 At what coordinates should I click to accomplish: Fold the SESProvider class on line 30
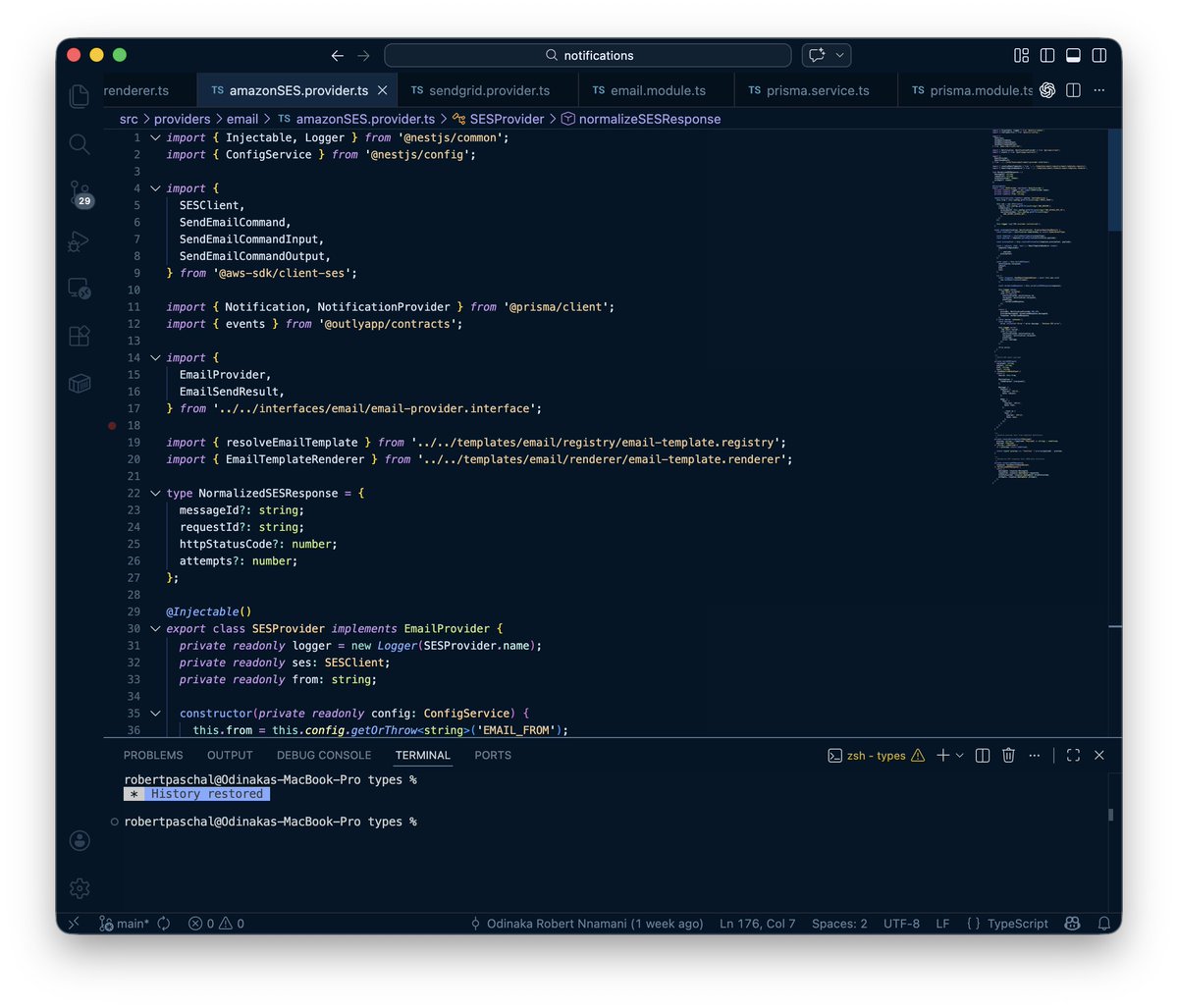click(x=155, y=629)
